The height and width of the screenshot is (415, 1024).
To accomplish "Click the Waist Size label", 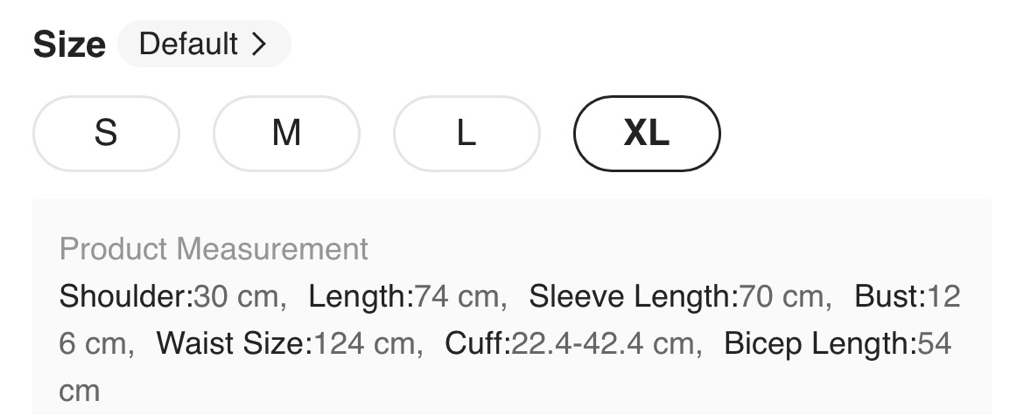I will point(235,344).
